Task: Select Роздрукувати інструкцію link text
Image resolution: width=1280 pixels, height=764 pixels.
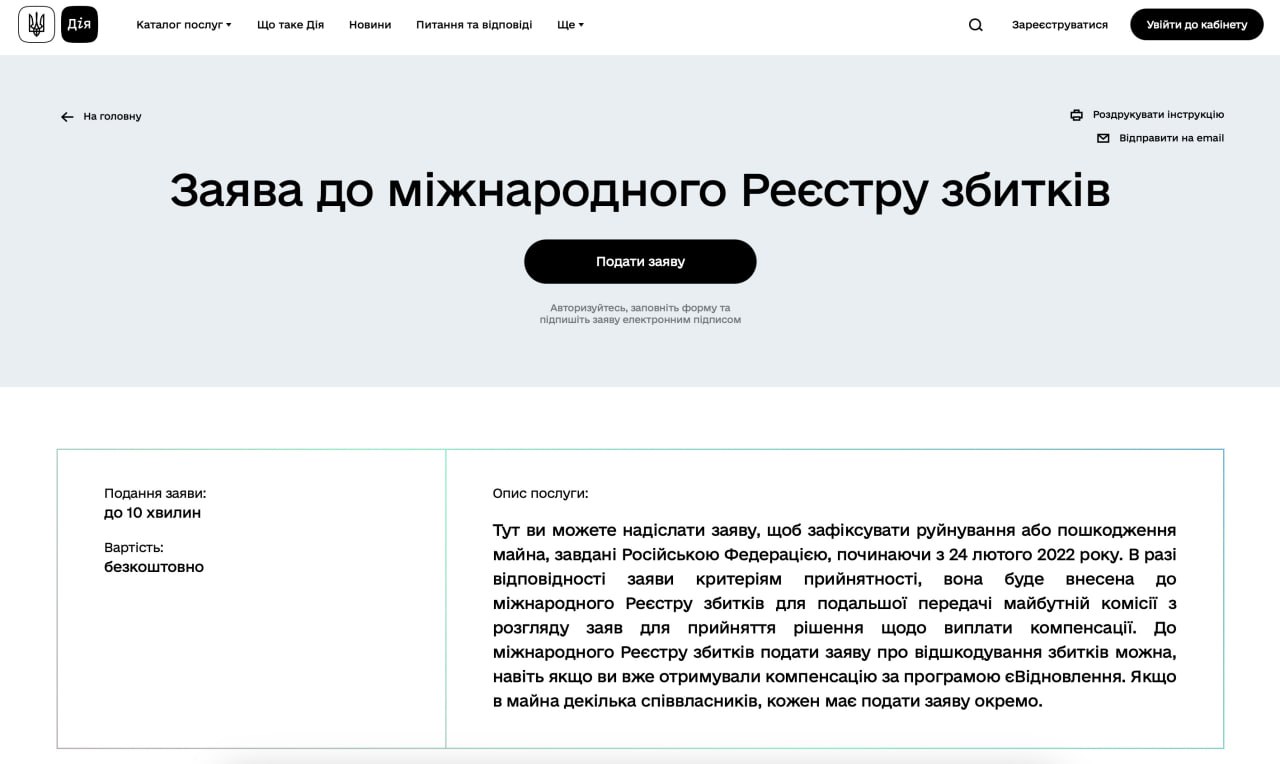Action: 1158,115
